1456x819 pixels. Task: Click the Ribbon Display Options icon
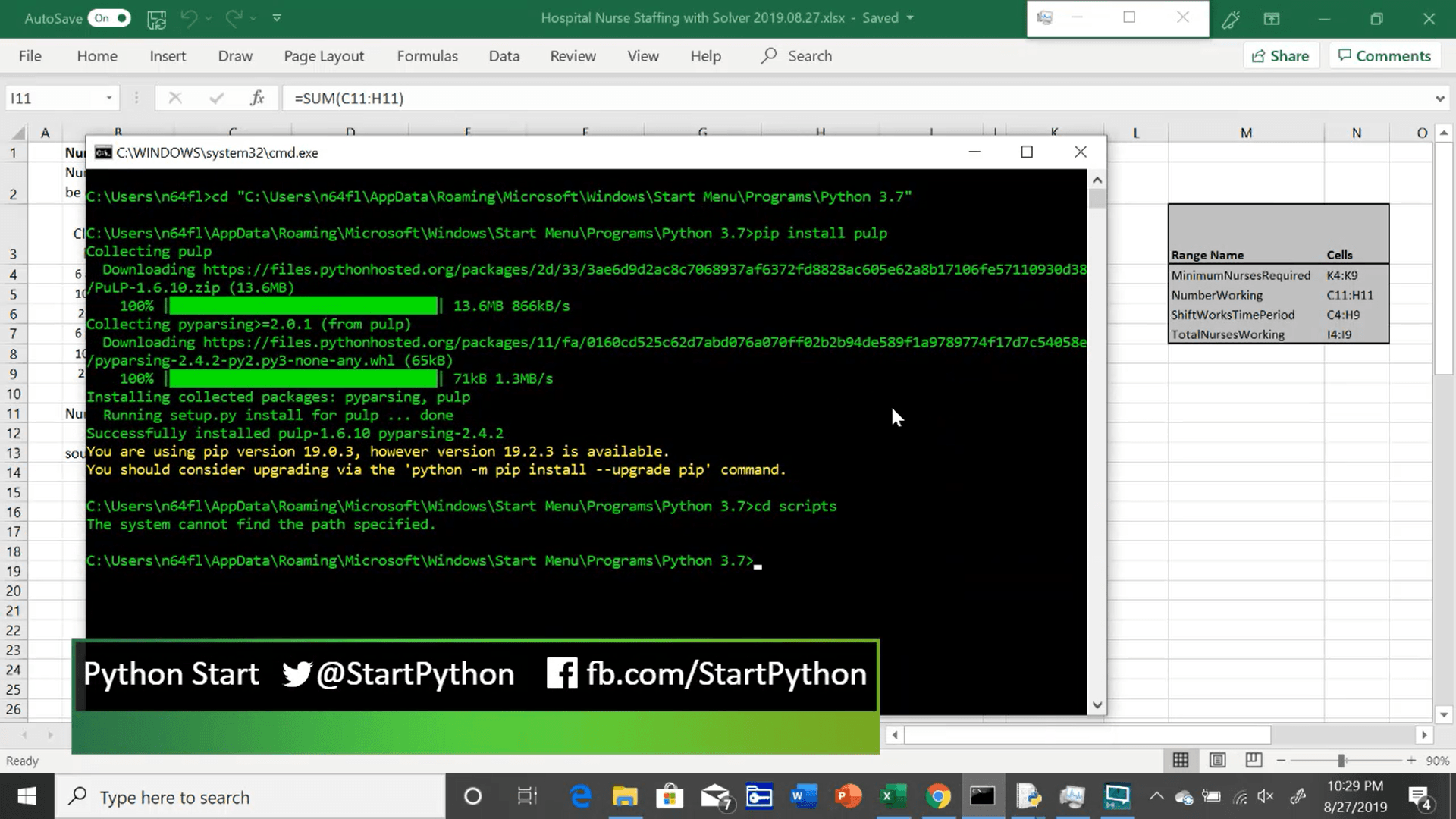click(x=1272, y=19)
